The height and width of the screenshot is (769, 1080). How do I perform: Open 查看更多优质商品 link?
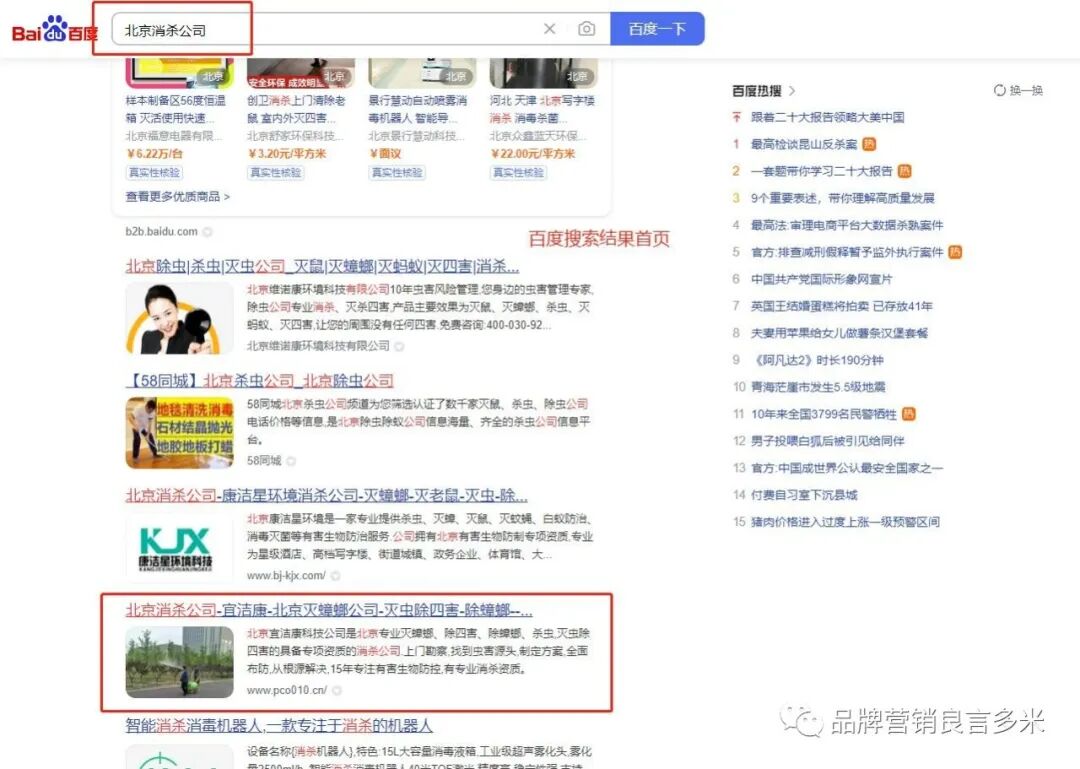(178, 197)
